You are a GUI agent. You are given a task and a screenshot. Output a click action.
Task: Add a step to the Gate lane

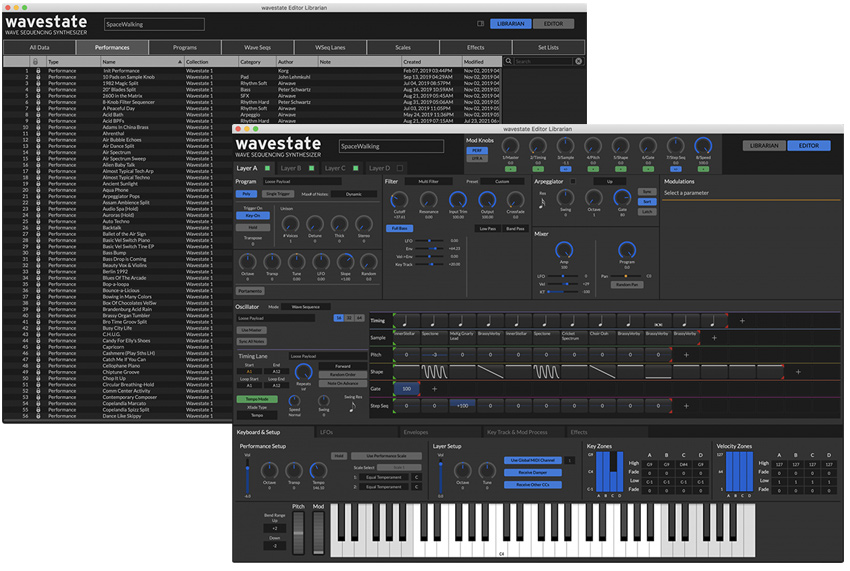coord(434,389)
